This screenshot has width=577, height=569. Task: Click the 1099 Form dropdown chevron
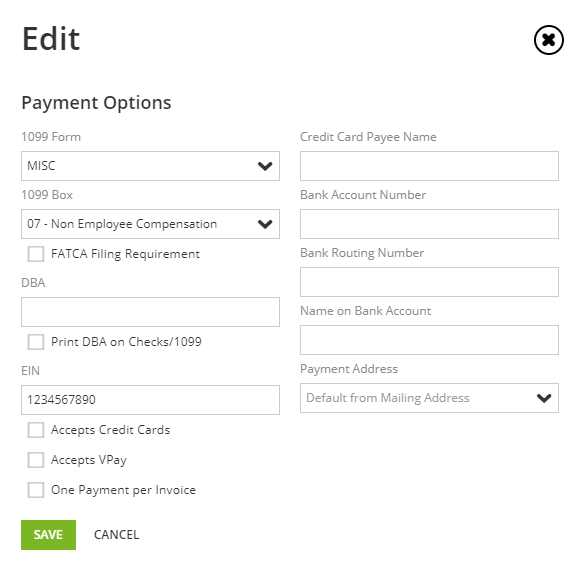tap(265, 166)
